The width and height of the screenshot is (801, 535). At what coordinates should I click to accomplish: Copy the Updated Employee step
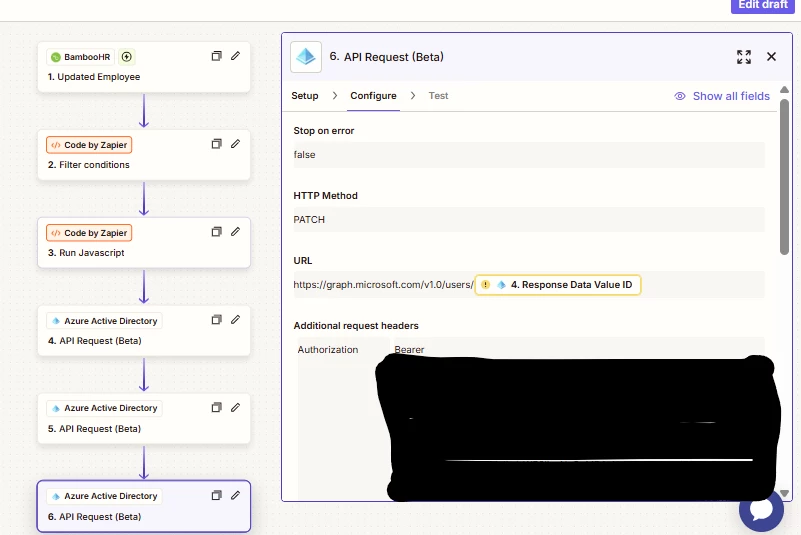pyautogui.click(x=217, y=56)
